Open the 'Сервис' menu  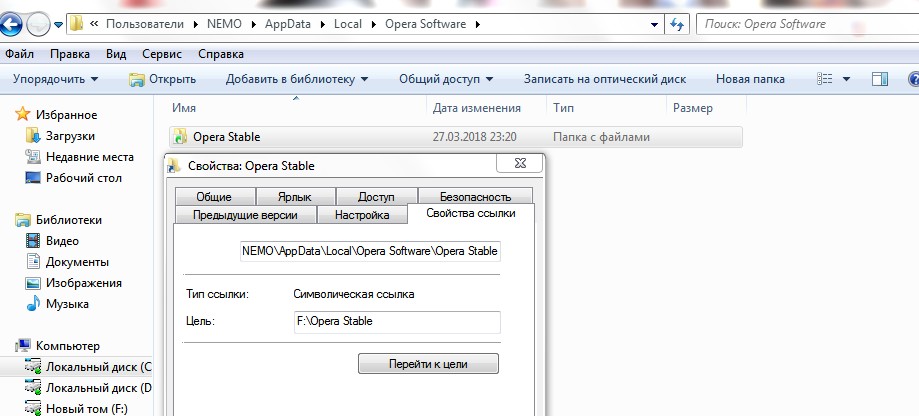162,54
